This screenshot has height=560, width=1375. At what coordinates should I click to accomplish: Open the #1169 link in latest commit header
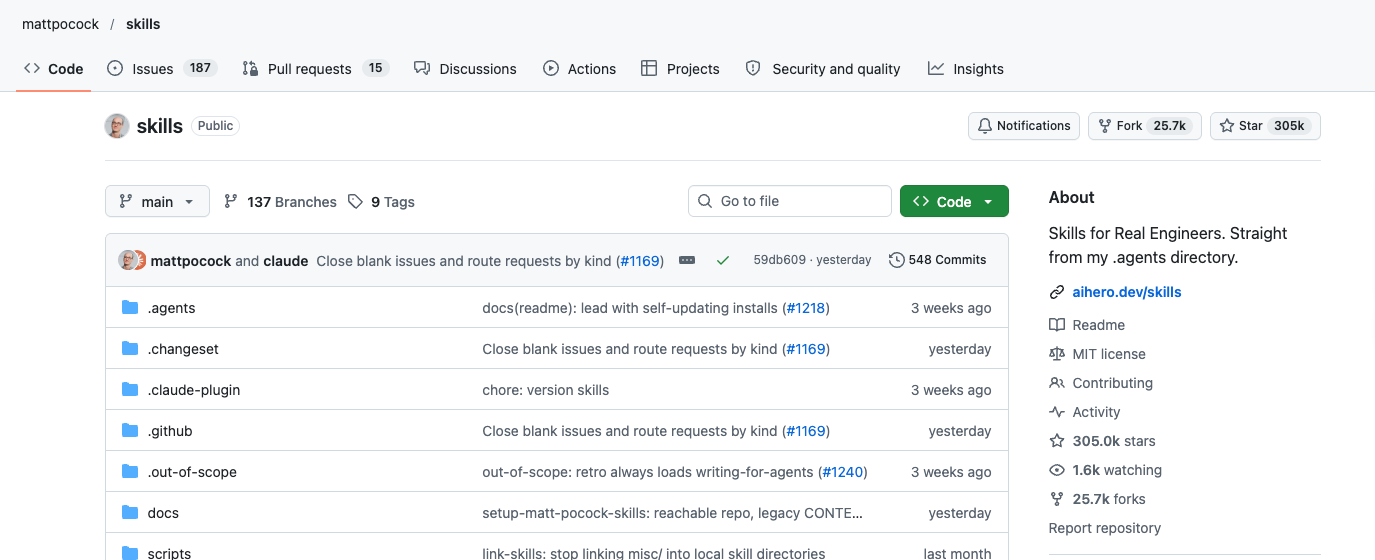641,261
